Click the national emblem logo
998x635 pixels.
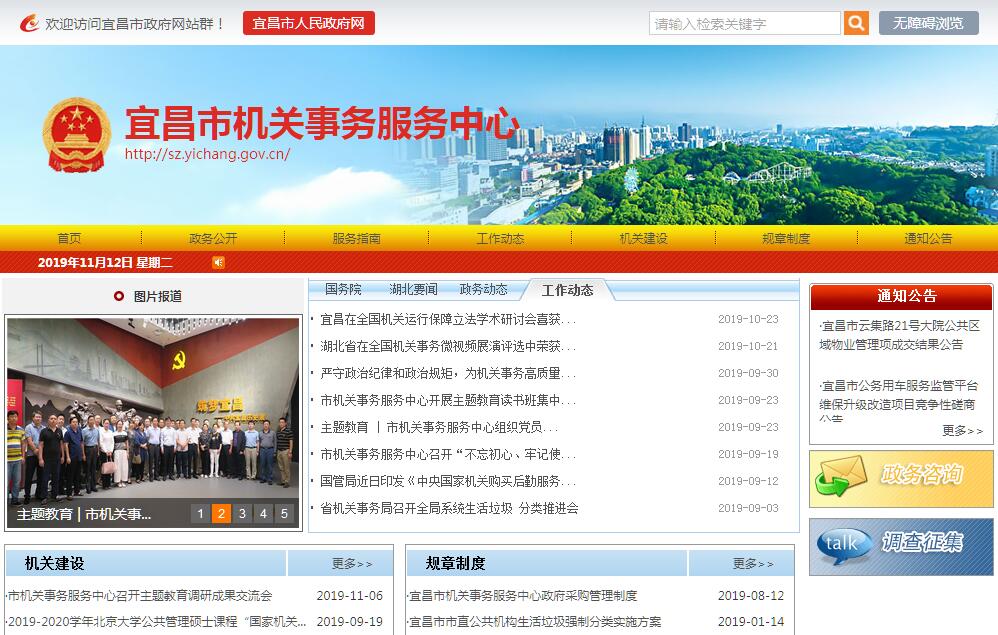coord(77,136)
